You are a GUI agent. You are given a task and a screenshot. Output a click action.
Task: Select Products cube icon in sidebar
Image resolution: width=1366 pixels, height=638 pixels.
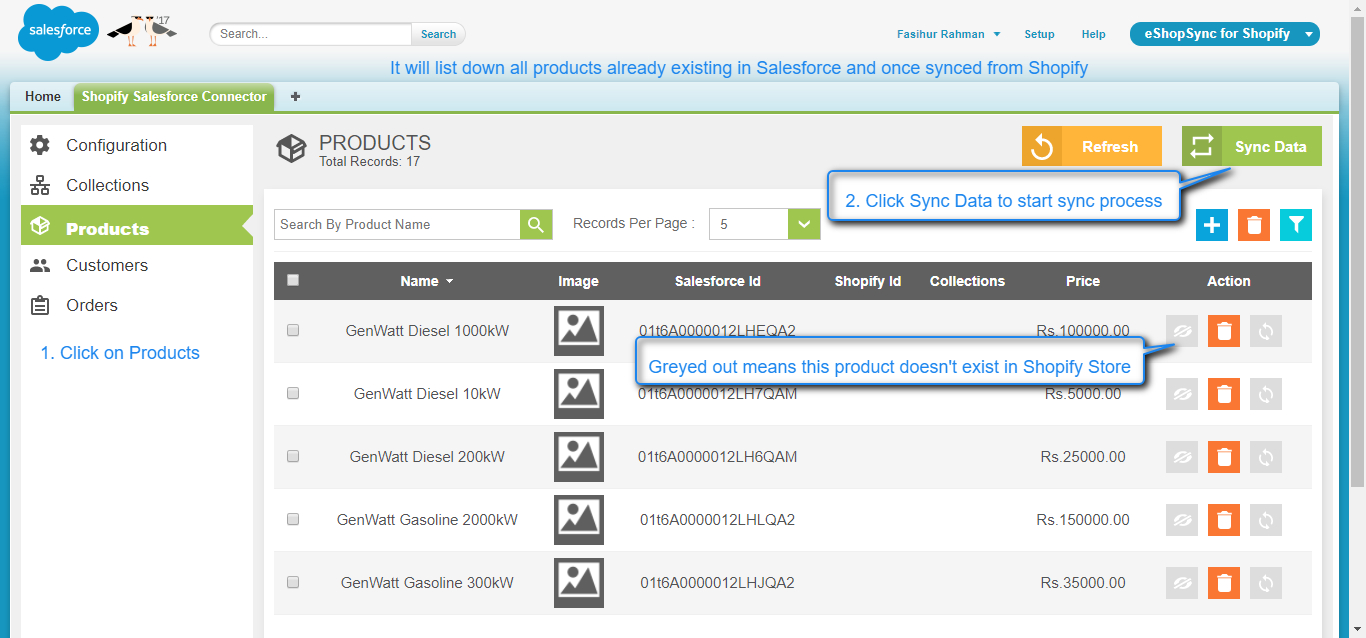pos(40,226)
